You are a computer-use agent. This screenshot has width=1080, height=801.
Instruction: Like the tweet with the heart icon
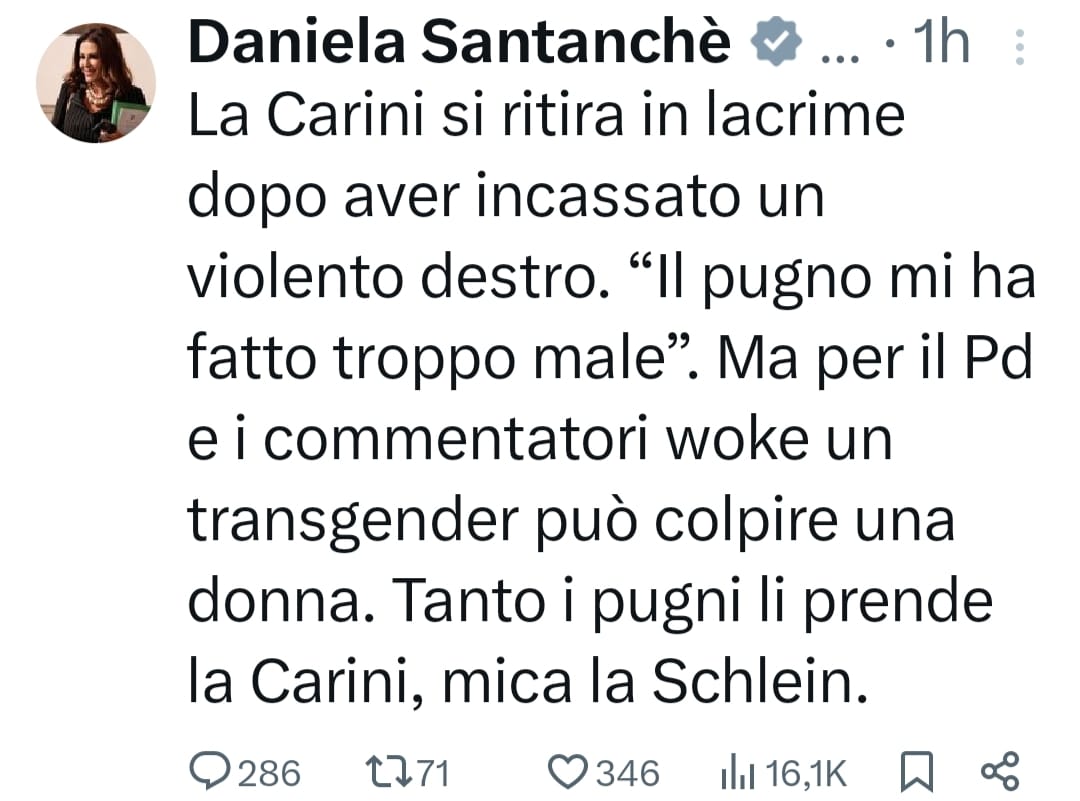coord(569,772)
